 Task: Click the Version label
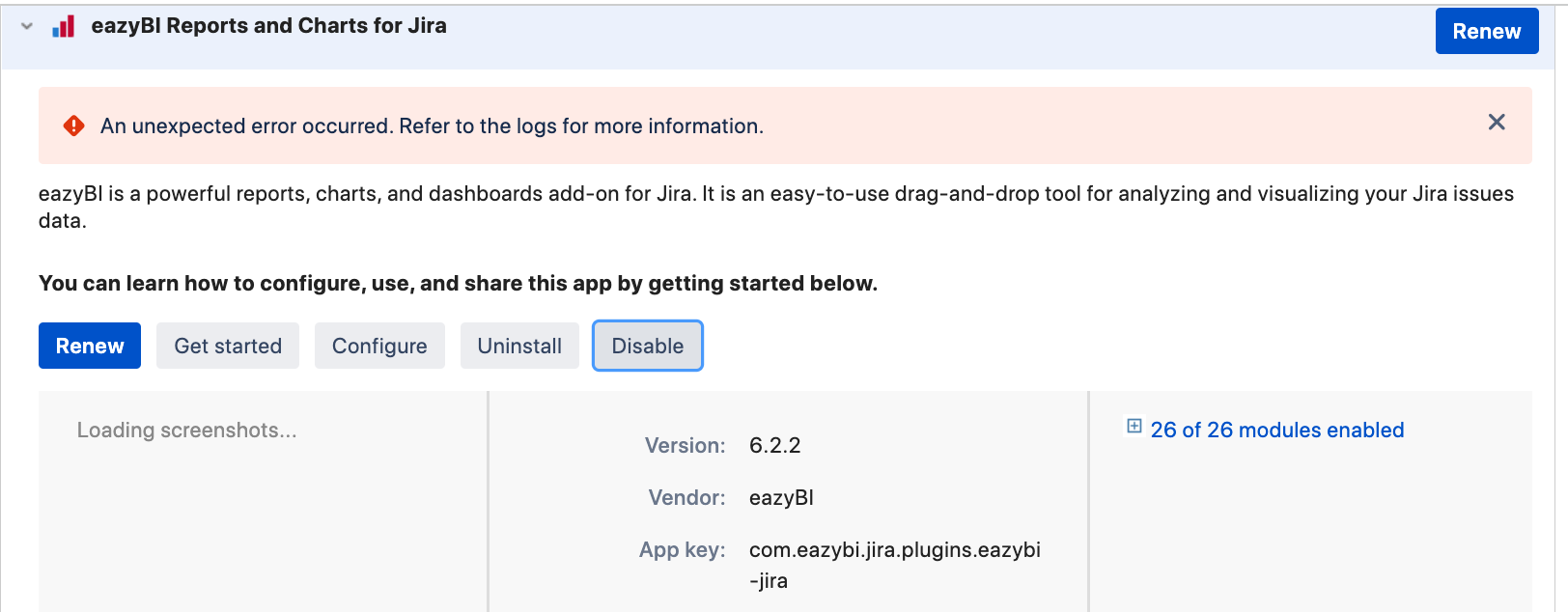686,445
